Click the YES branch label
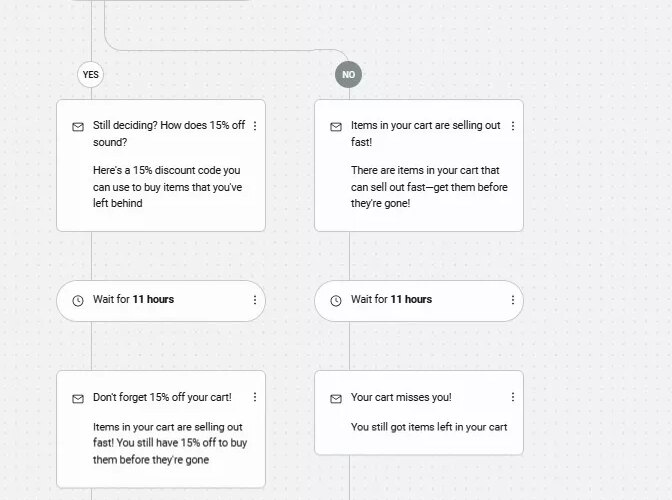 pyautogui.click(x=90, y=74)
